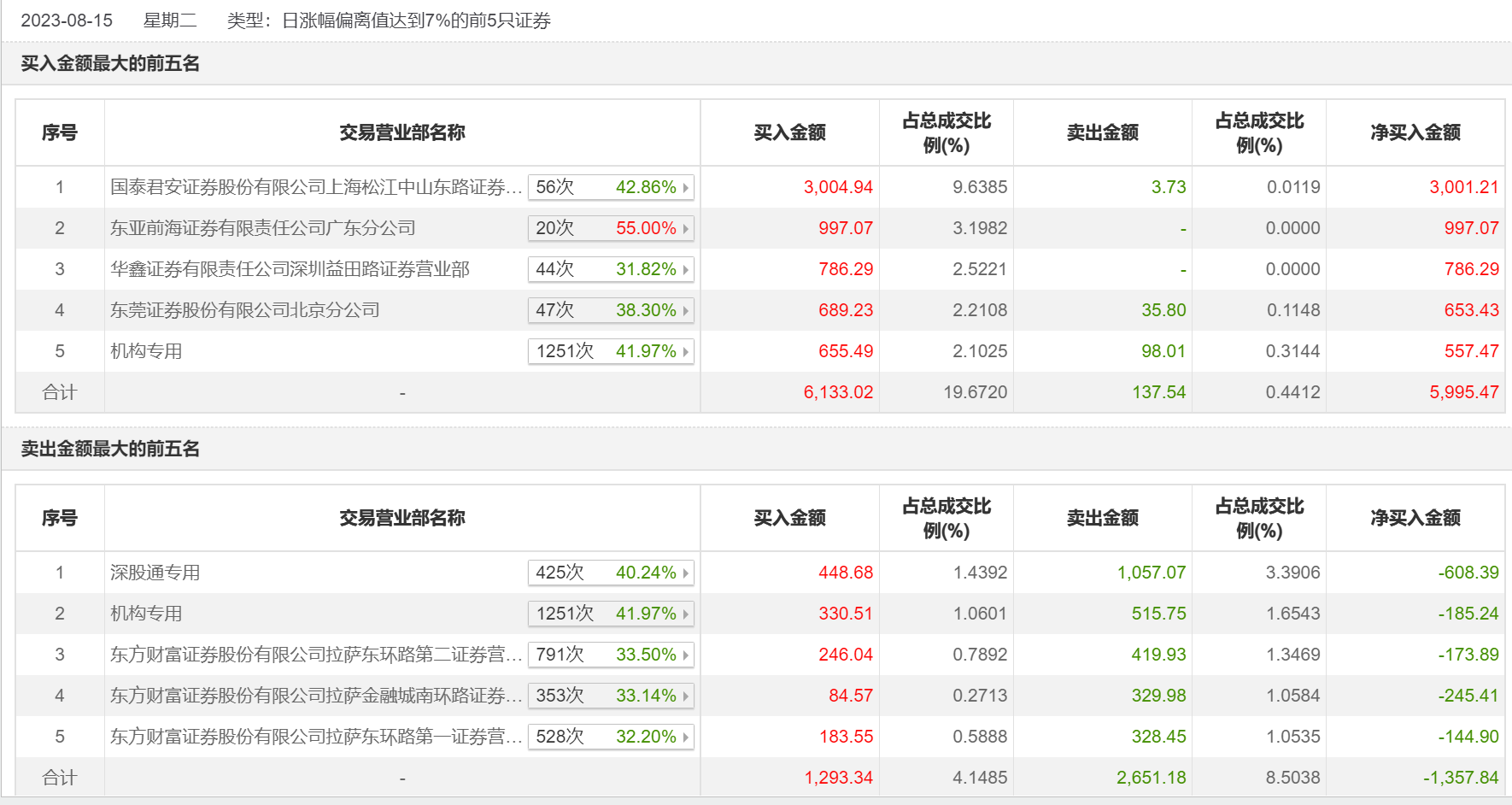This screenshot has height=805, width=1512.
Task: Open the 东亚前海证券广东分公司 link
Action: [x=262, y=228]
